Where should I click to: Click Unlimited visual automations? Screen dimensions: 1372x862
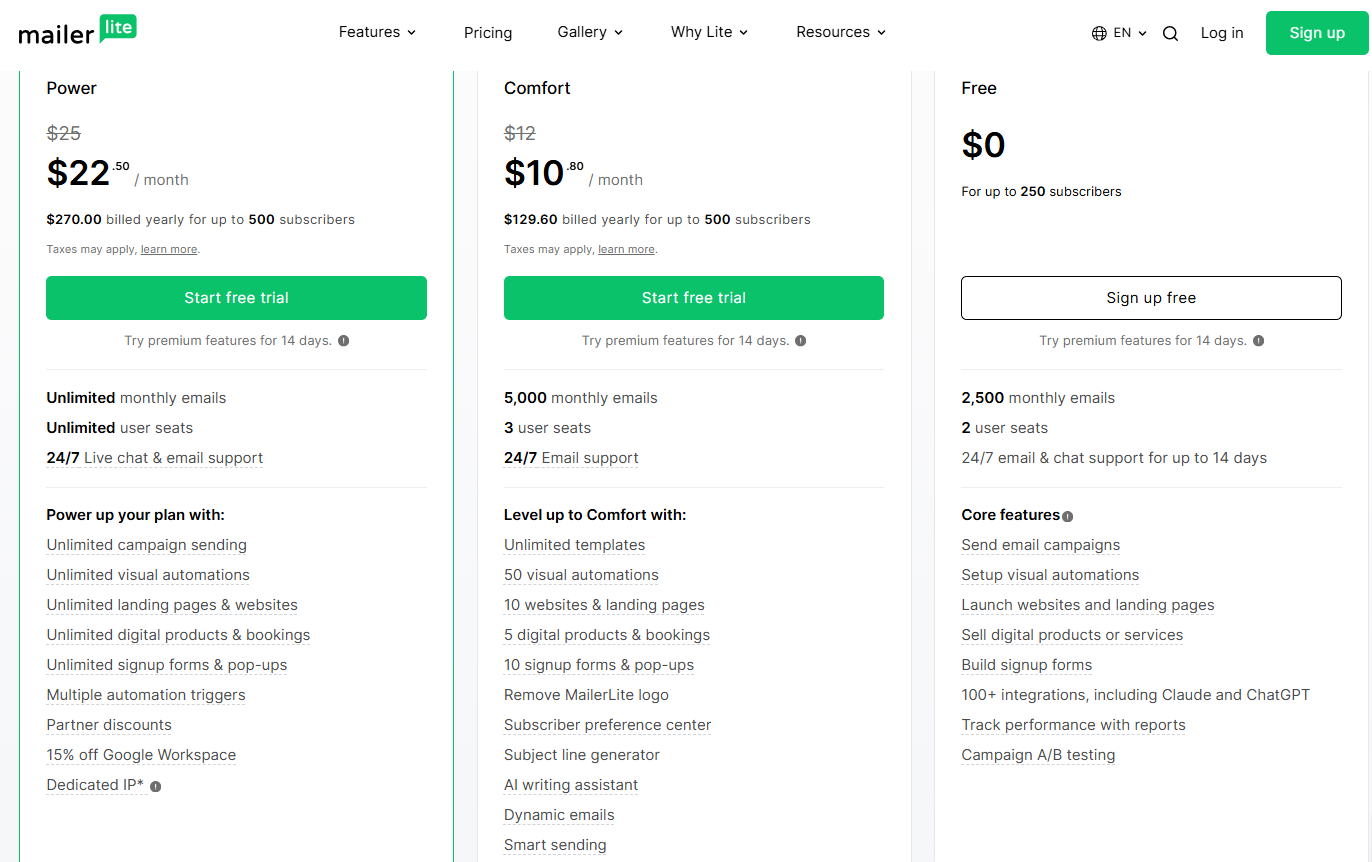148,575
